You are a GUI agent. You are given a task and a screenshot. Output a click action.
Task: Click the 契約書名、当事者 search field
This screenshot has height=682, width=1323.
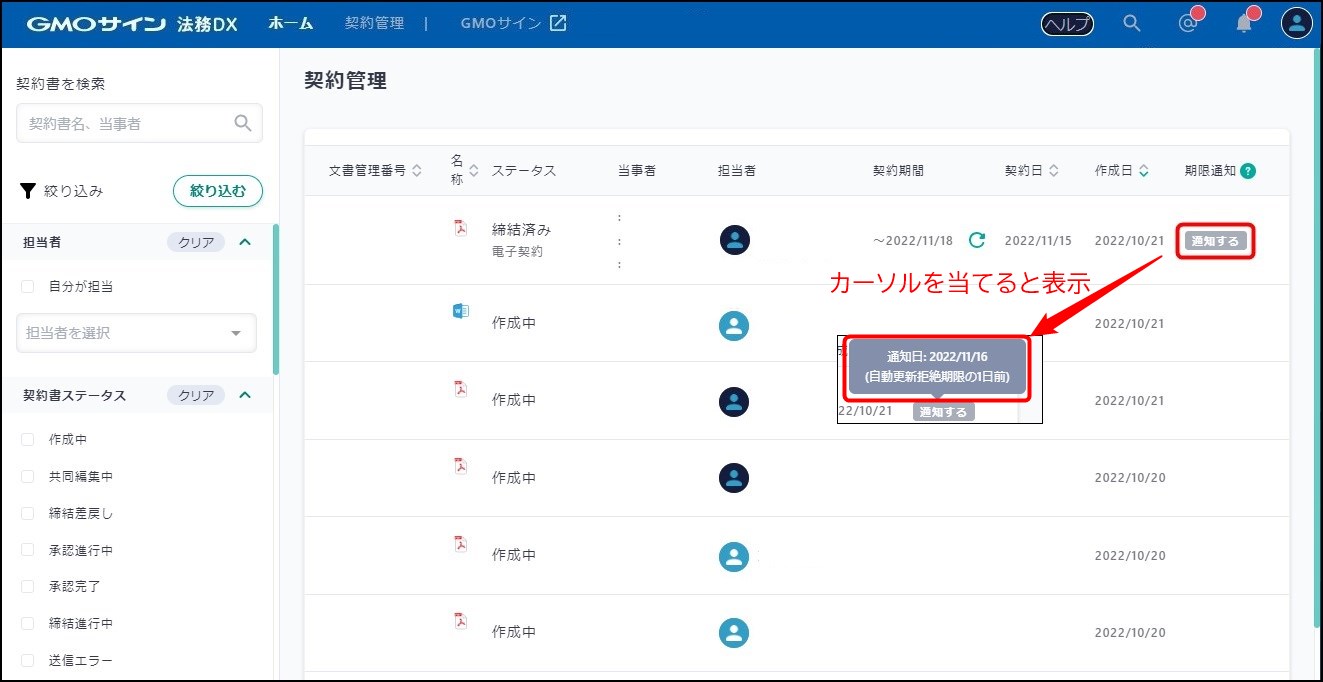coord(127,123)
